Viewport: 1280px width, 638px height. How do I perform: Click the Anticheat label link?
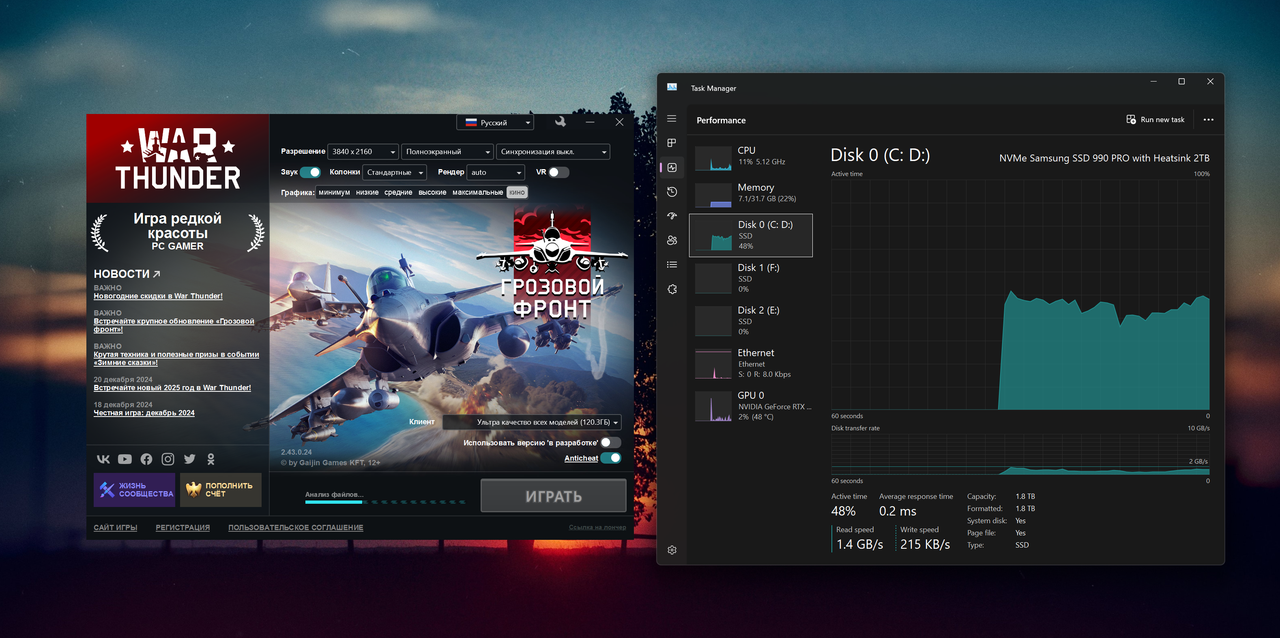[x=581, y=458]
